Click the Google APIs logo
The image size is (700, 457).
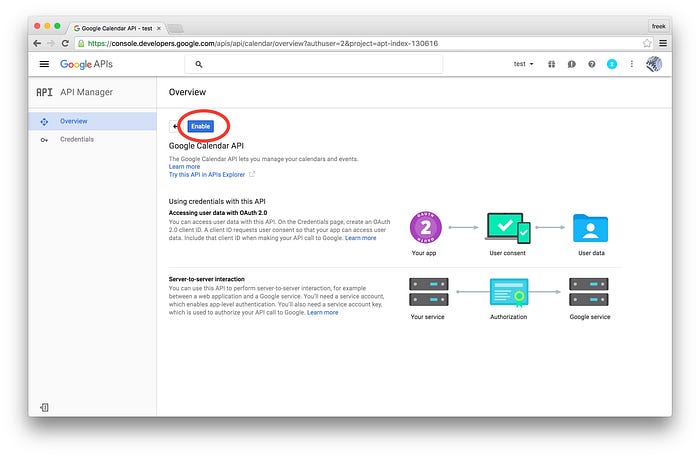point(86,64)
